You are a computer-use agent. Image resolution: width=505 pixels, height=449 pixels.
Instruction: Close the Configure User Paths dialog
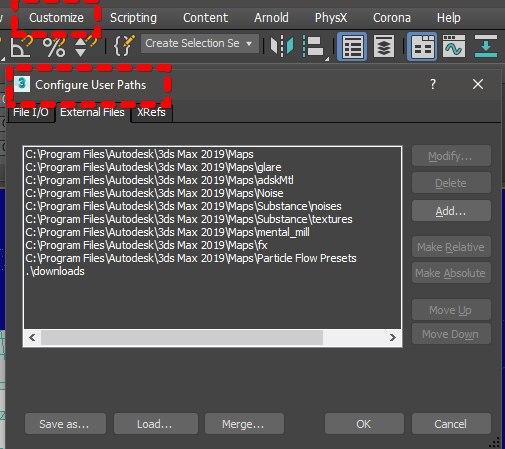[x=478, y=84]
